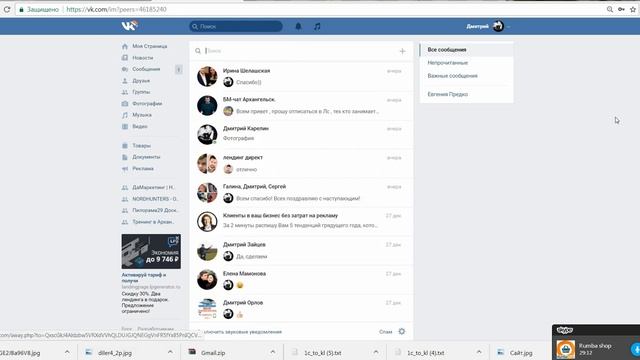Click БМ-чат Архангельск chat avatar
The width and height of the screenshot is (640, 360).
click(x=207, y=106)
